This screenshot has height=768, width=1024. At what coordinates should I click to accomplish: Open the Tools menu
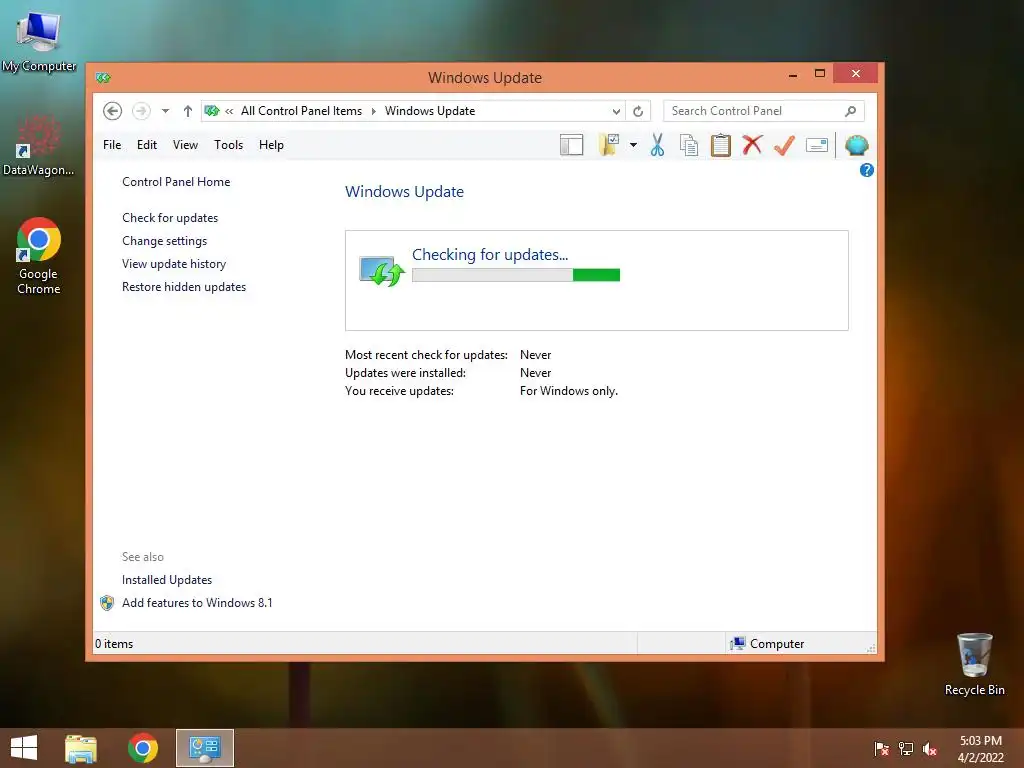pos(229,145)
